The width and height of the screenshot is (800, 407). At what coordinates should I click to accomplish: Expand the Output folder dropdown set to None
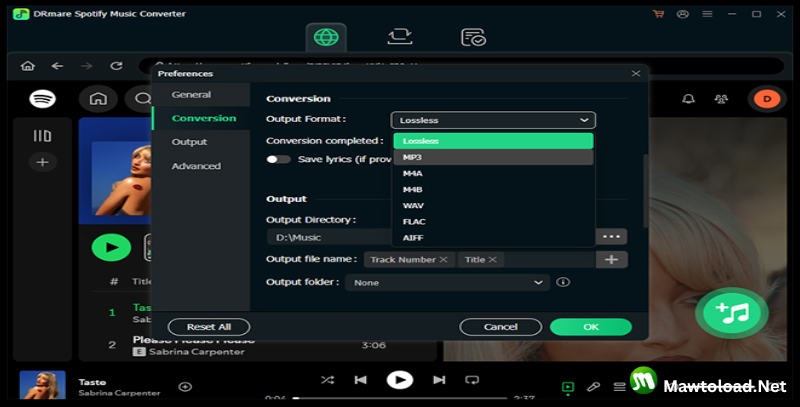(447, 283)
